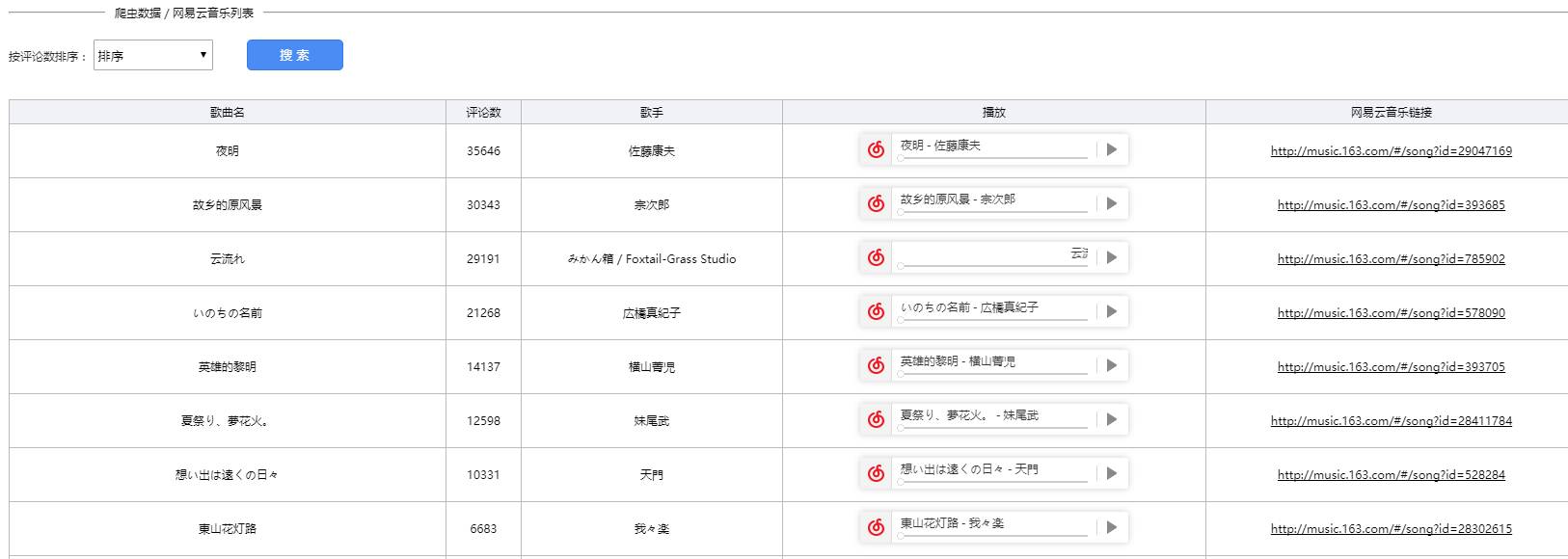This screenshot has height=559, width=1568.
Task: Click comment count 12598
Action: pos(483,421)
